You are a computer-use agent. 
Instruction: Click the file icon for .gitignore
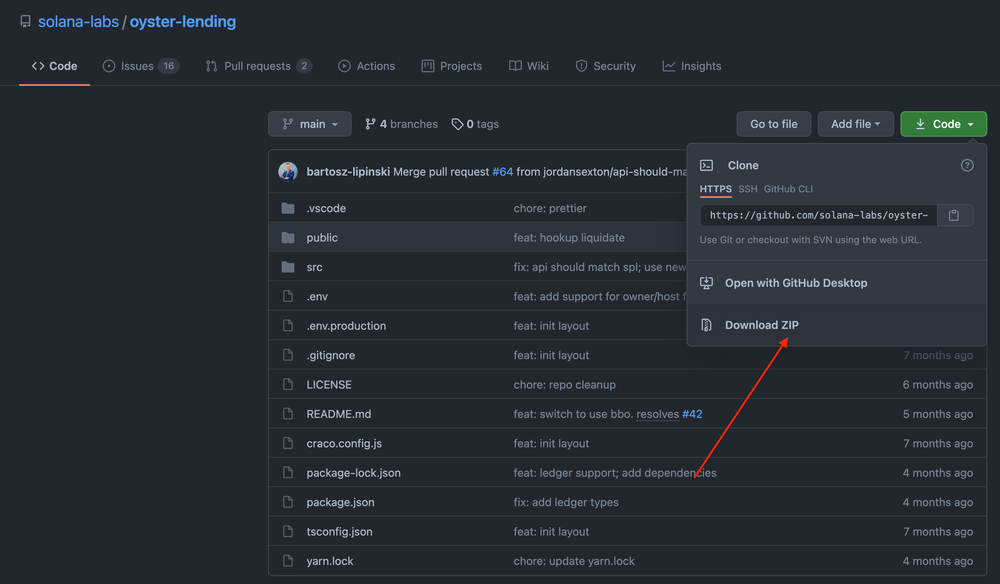(288, 355)
